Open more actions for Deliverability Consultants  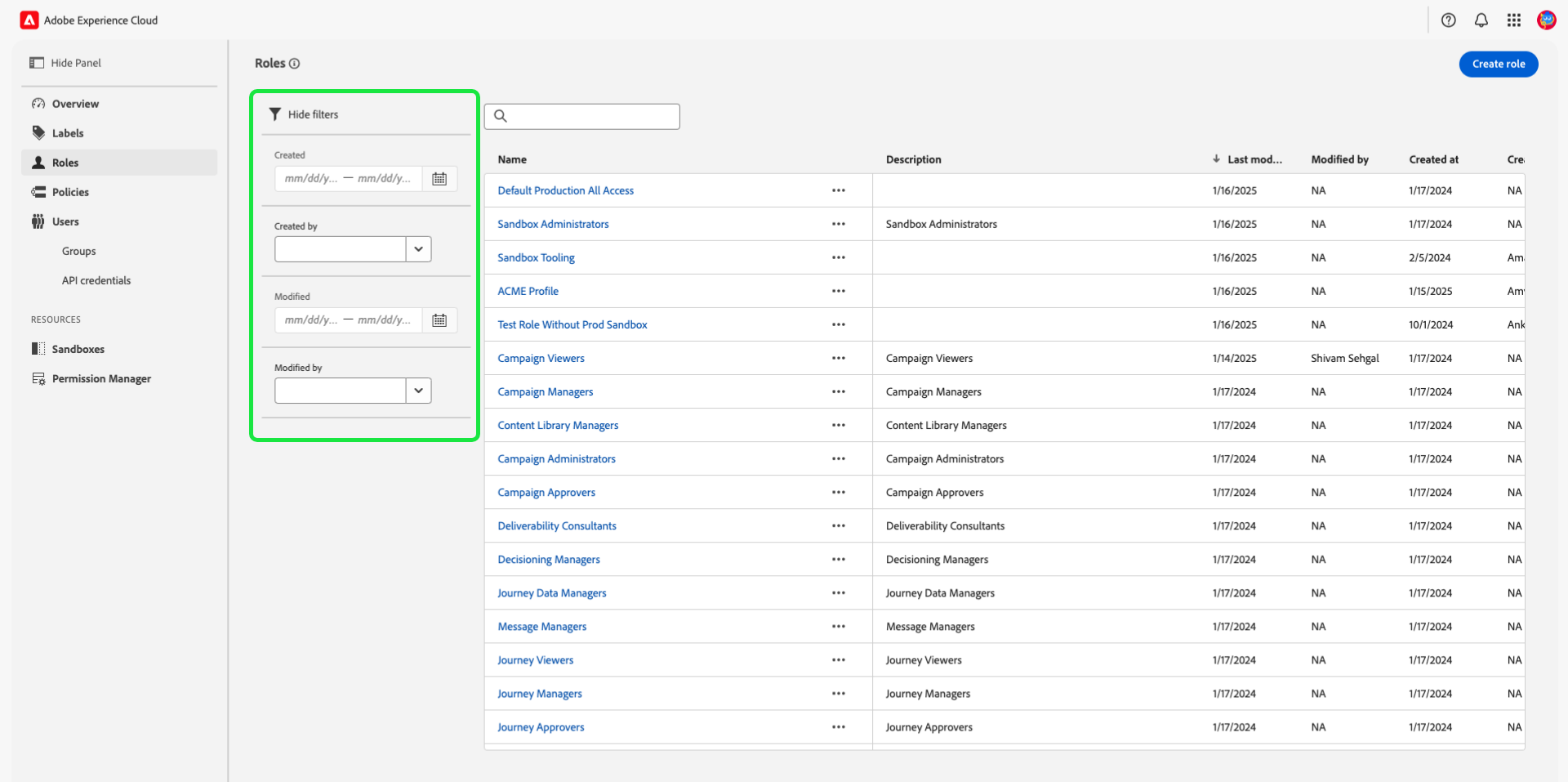tap(839, 525)
